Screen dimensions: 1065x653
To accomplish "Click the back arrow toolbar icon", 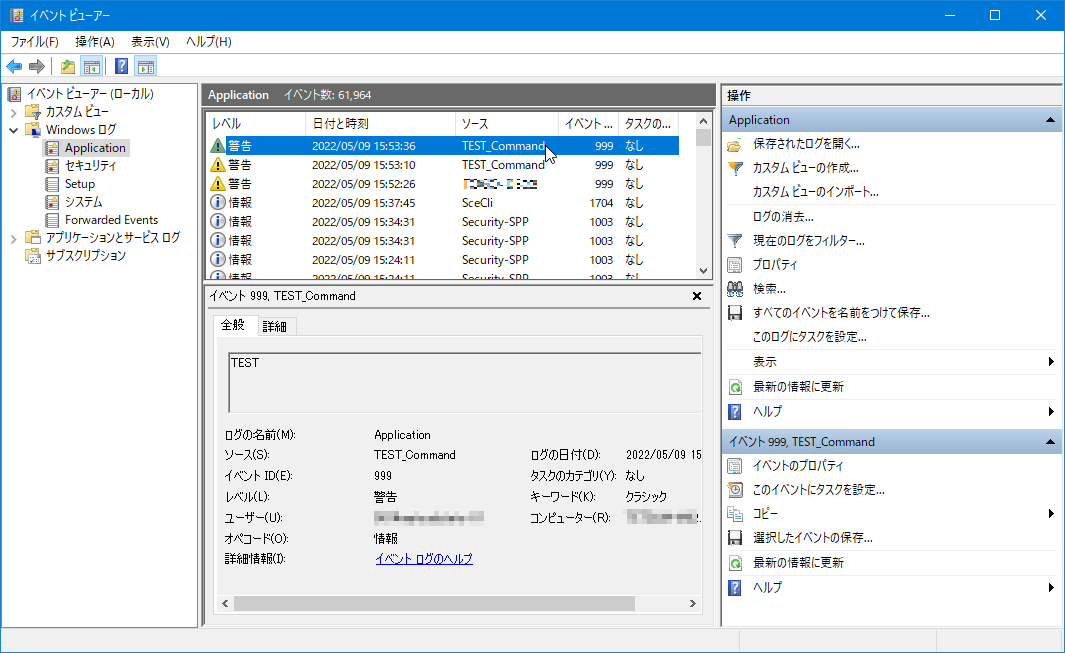I will click(x=14, y=67).
